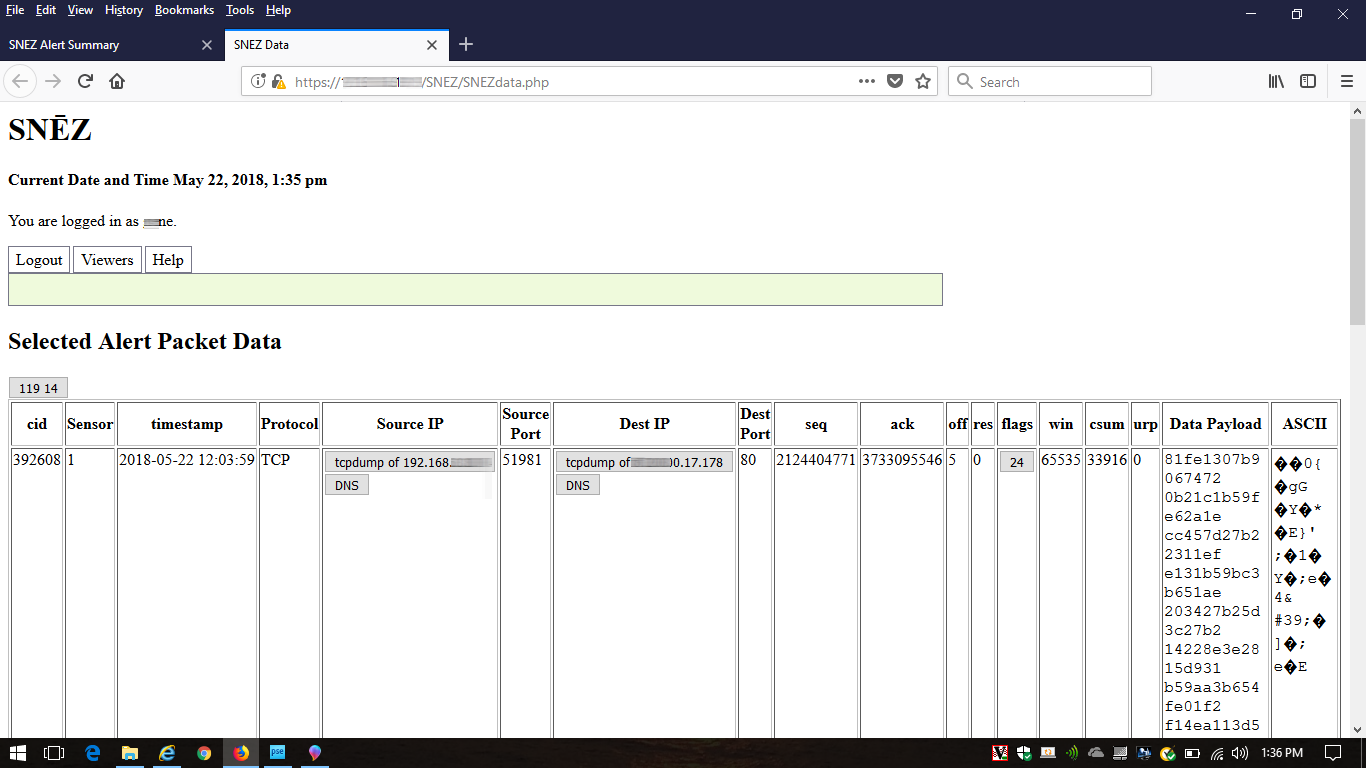Click the Logout button
This screenshot has height=768, width=1366.
(x=38, y=259)
